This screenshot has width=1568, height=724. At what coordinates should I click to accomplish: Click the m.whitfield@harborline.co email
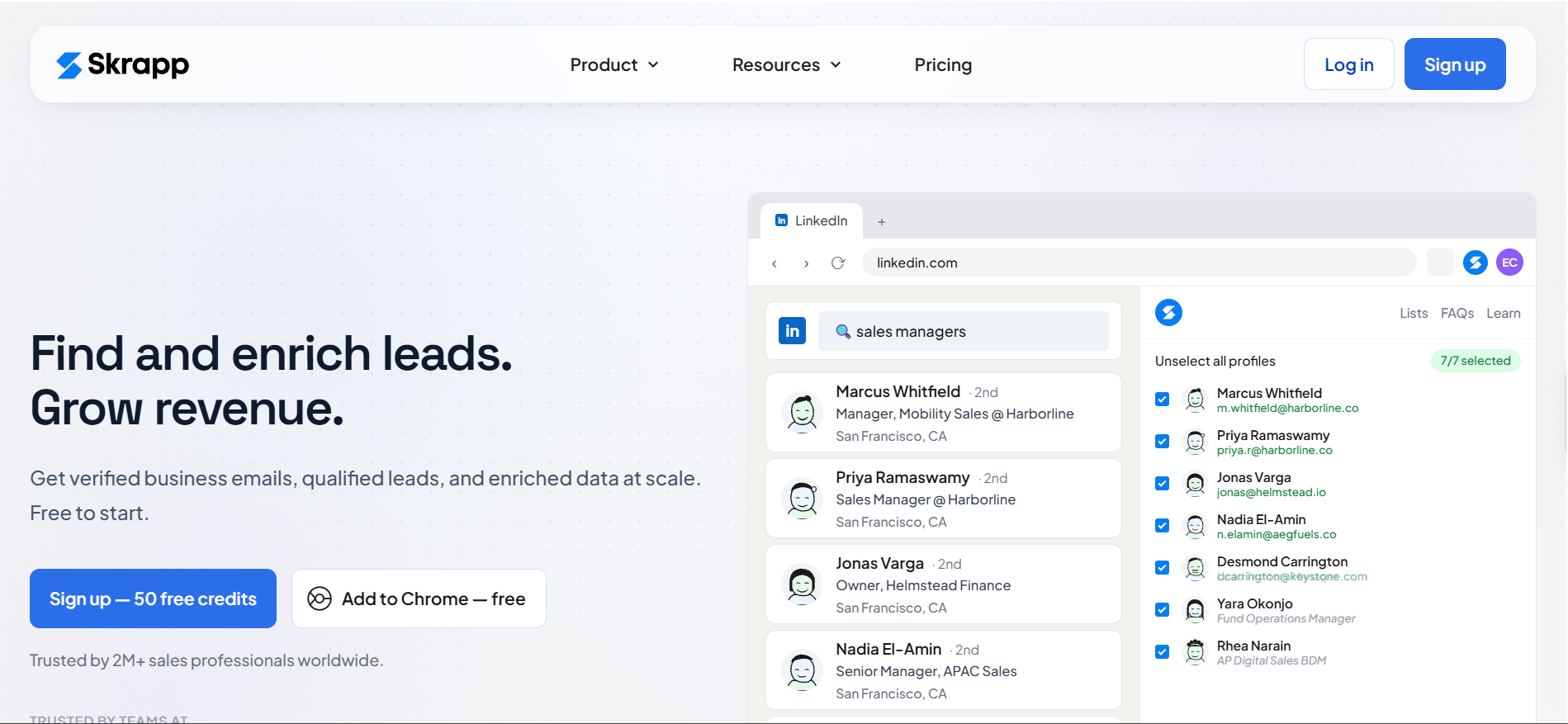(x=1287, y=409)
